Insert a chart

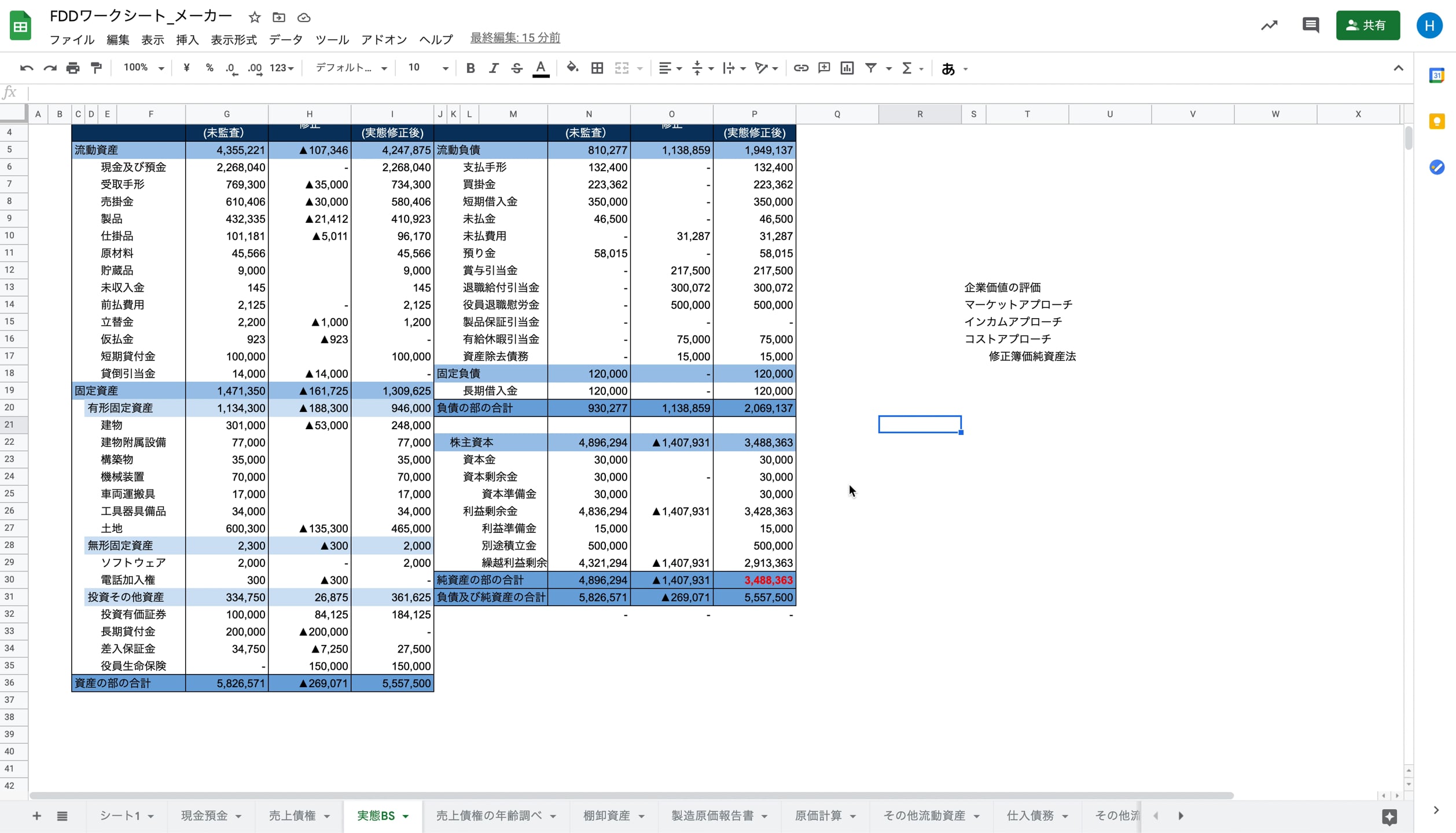[x=847, y=68]
